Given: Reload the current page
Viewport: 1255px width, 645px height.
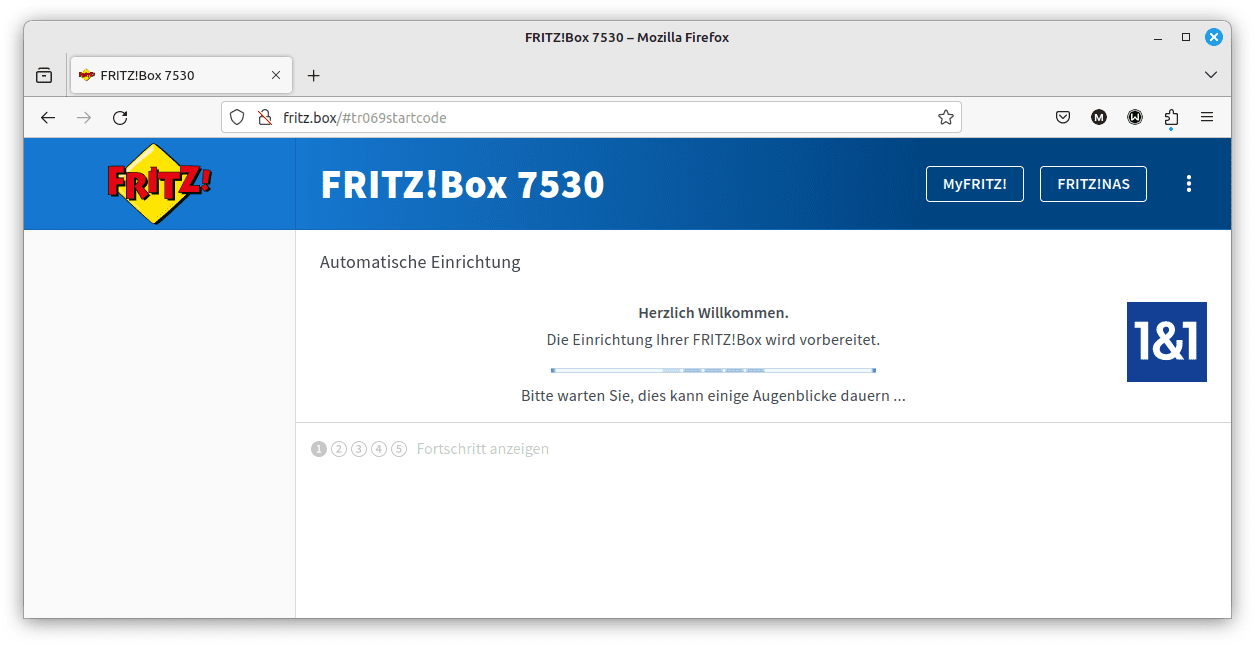Looking at the screenshot, I should [x=120, y=118].
